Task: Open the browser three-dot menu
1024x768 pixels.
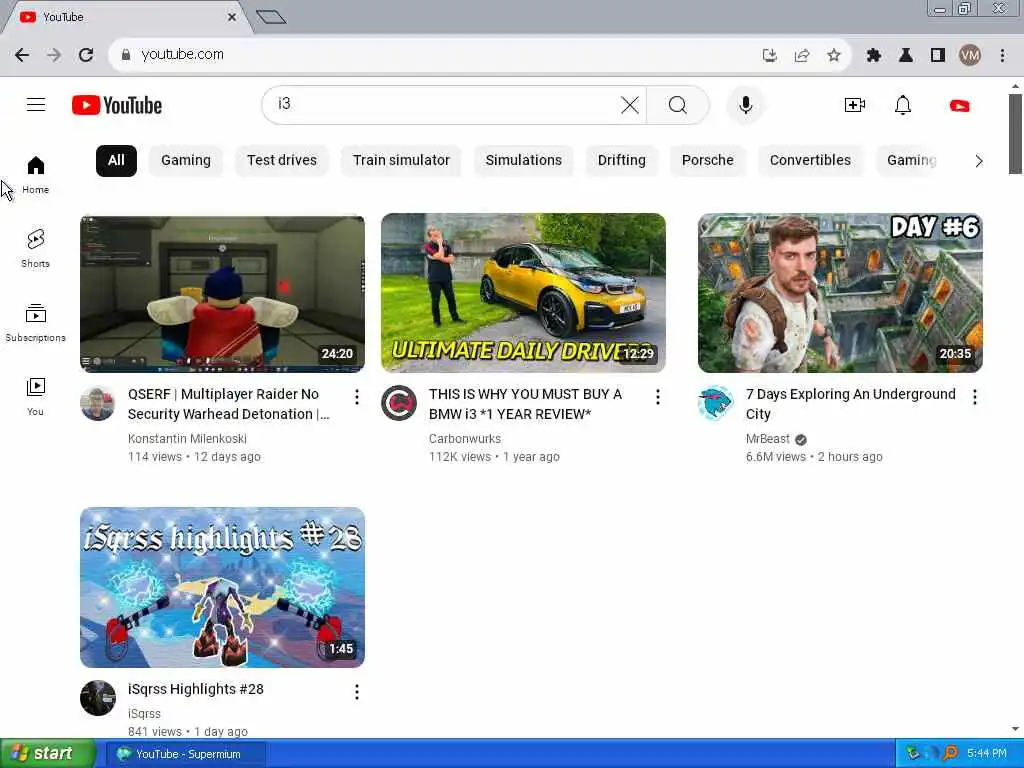Action: tap(1002, 56)
